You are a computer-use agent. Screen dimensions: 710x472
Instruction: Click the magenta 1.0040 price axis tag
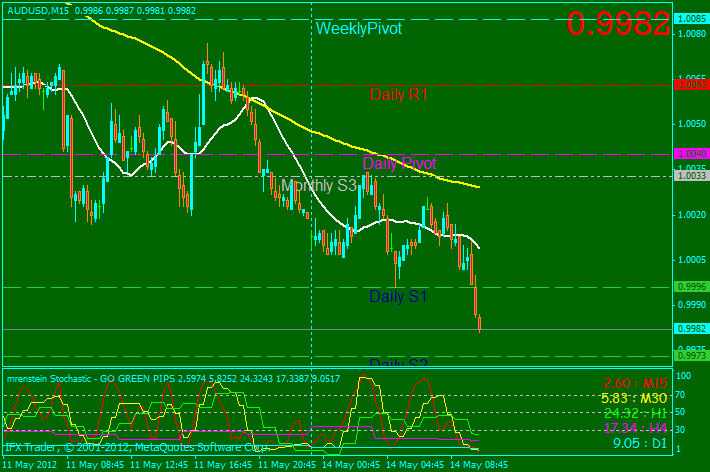coord(691,154)
